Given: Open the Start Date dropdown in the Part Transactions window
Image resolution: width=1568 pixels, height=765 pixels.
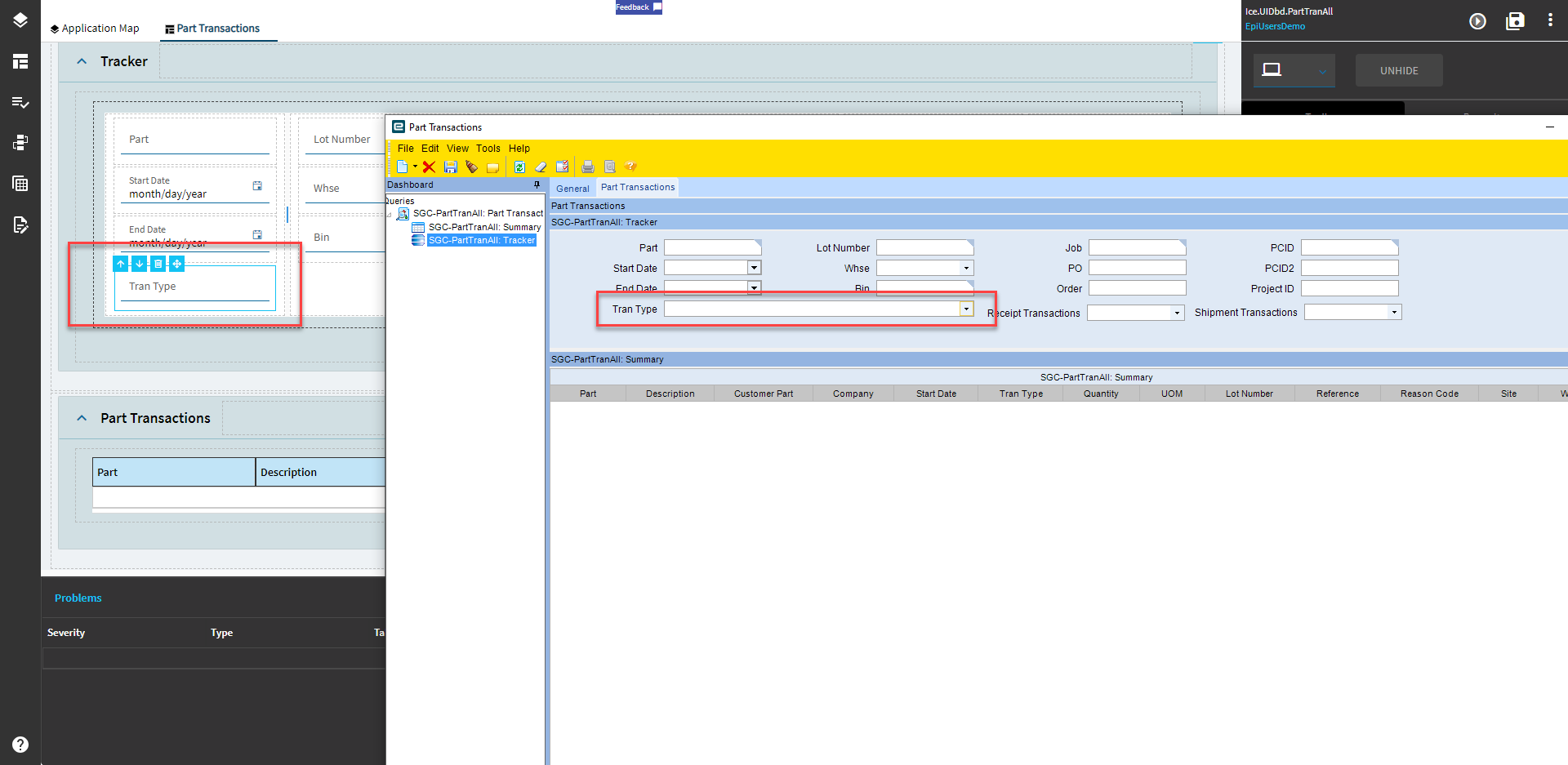Looking at the screenshot, I should 754,268.
